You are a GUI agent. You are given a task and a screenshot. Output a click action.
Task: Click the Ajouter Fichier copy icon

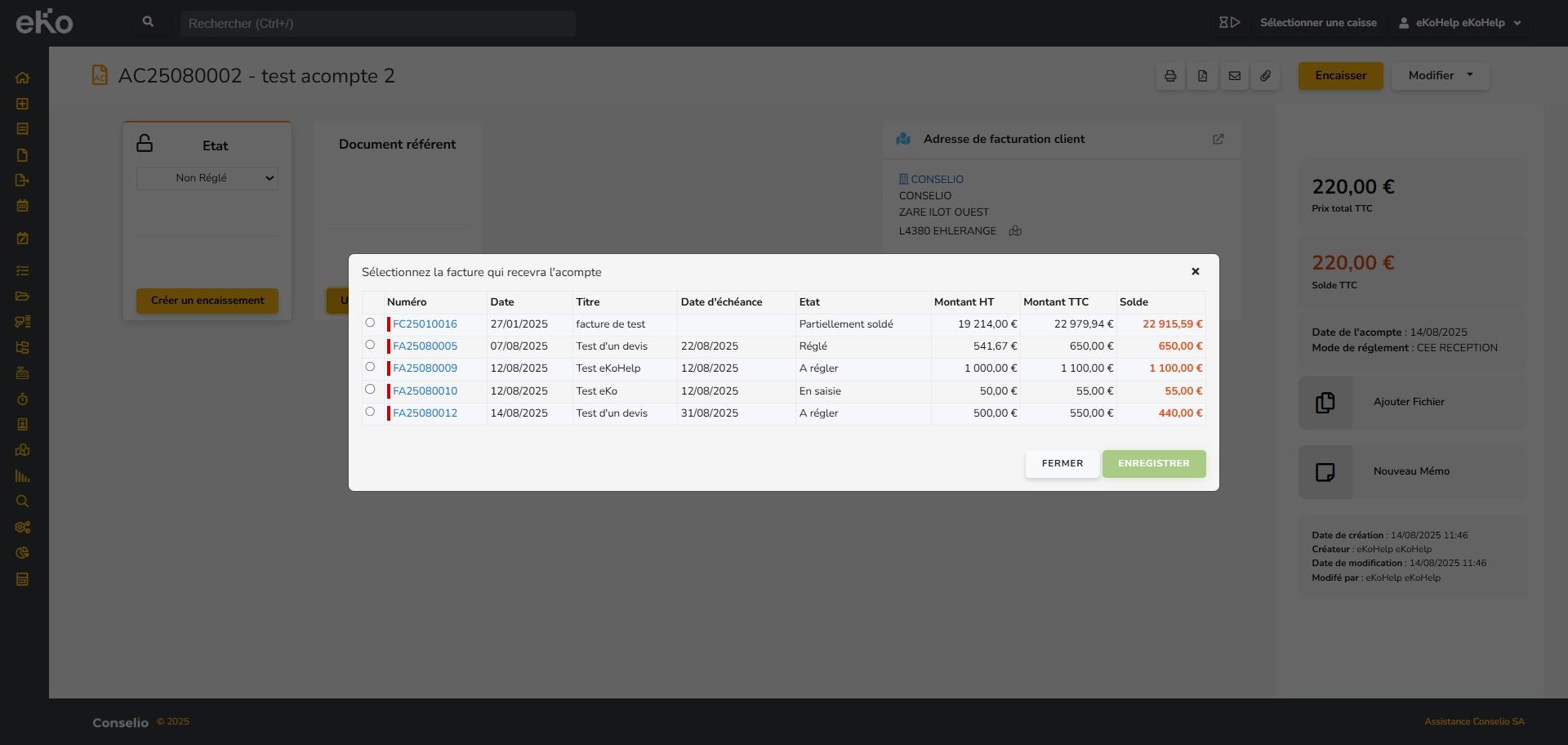point(1325,403)
